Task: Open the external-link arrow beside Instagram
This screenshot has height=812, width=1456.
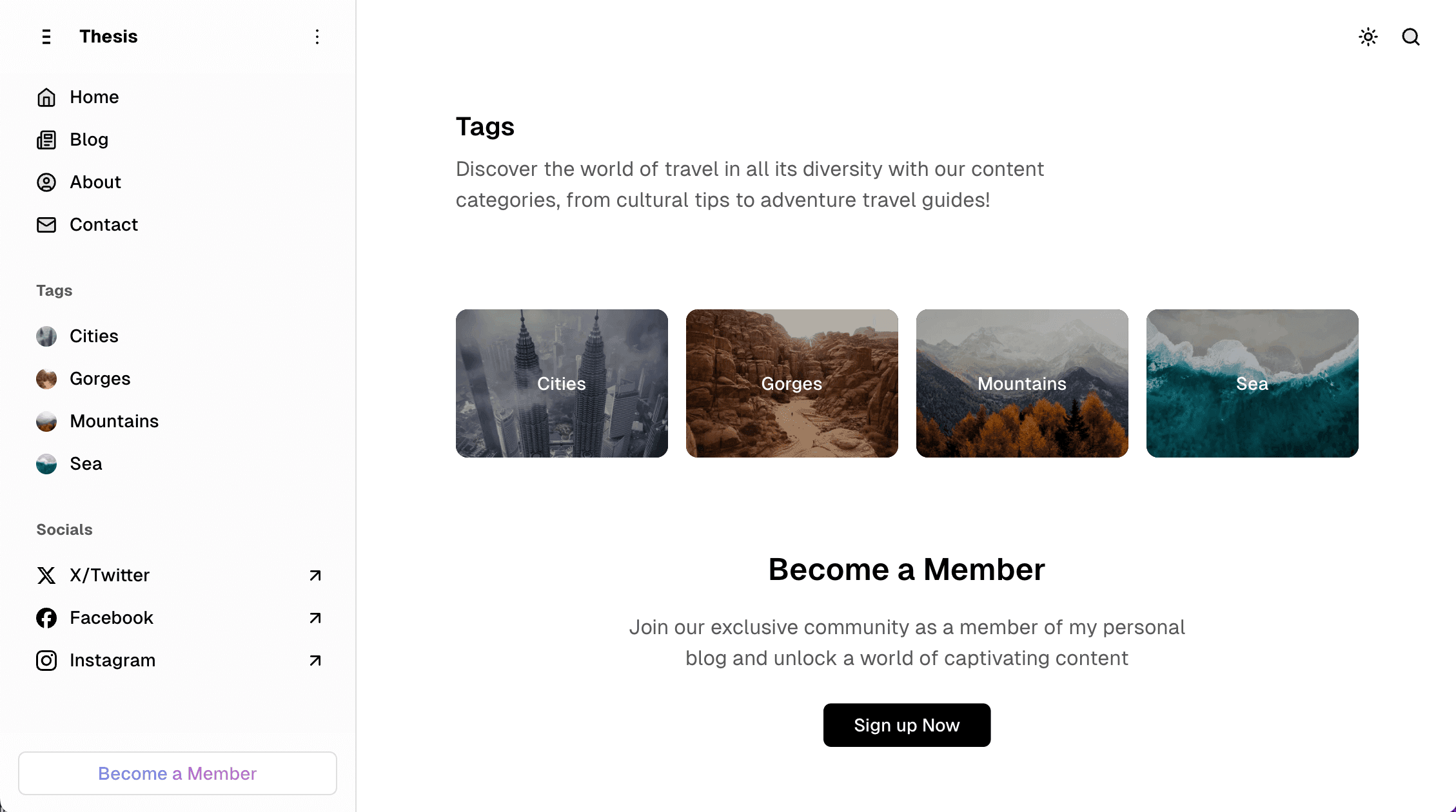Action: (315, 660)
